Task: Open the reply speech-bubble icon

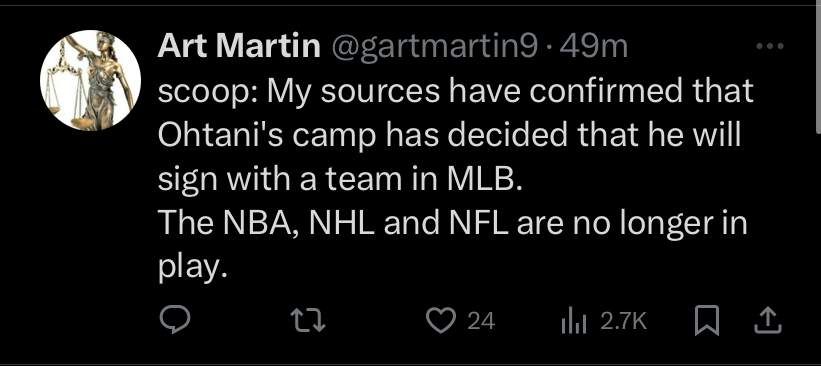Action: click(x=174, y=320)
